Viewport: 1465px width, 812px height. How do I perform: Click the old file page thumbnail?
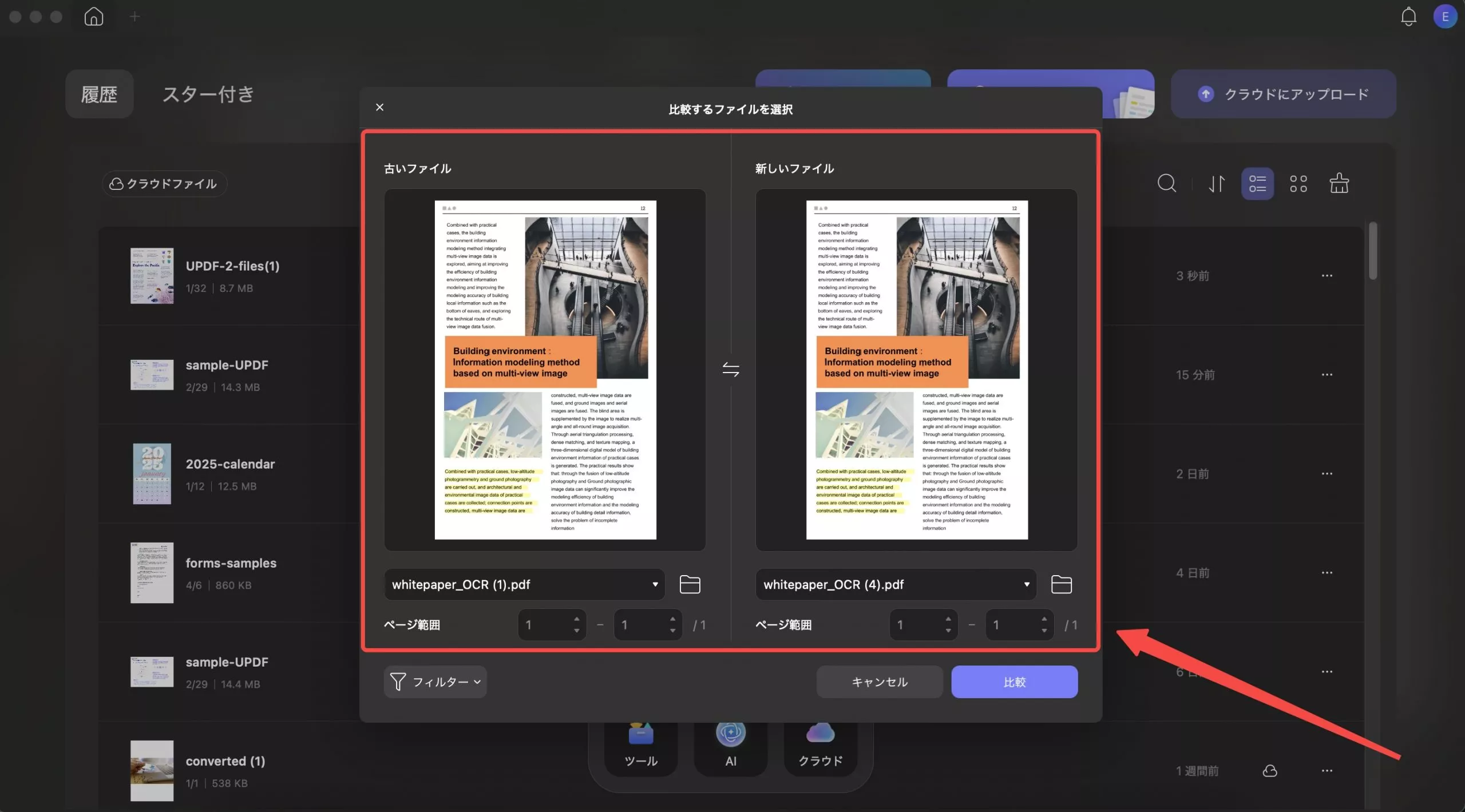(x=545, y=370)
